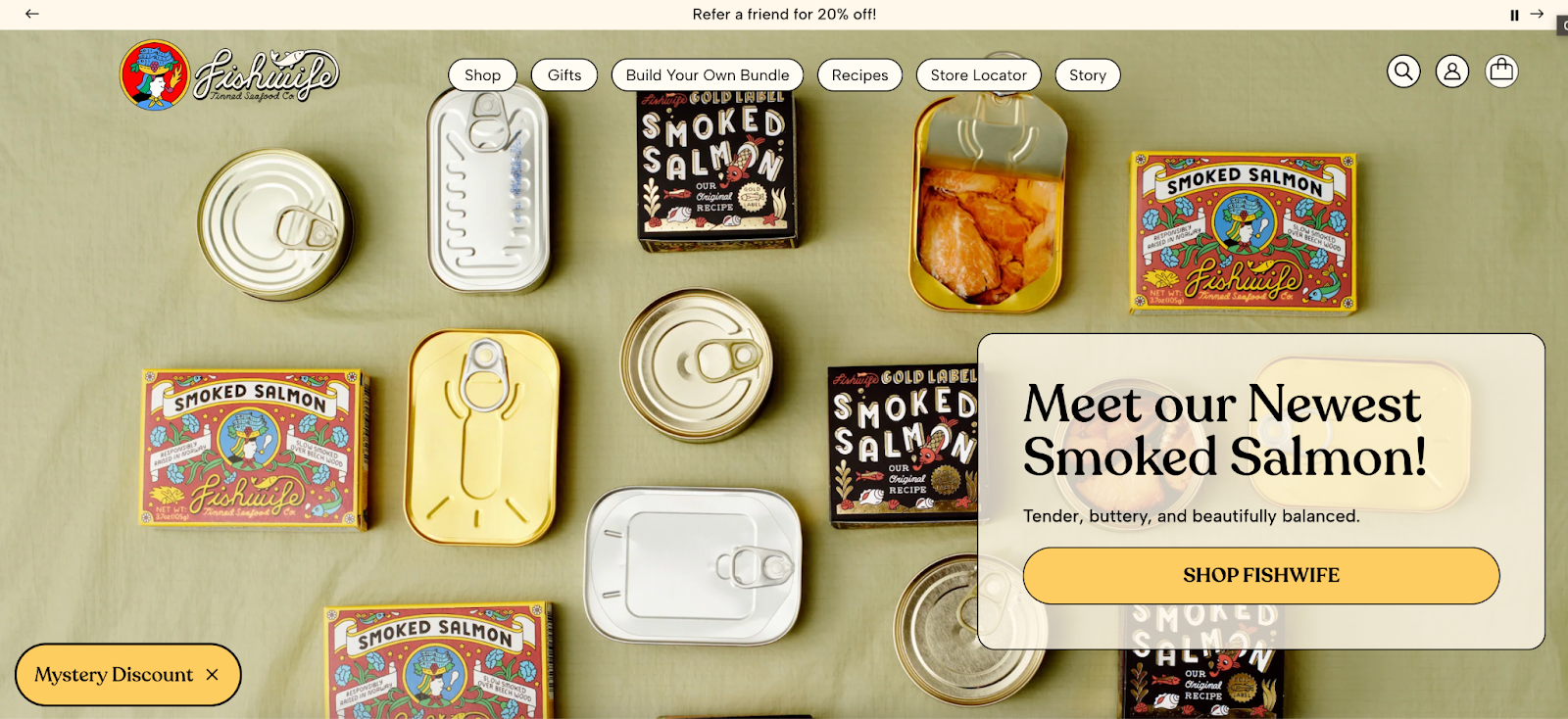Open the account profile icon
Image resolution: width=1568 pixels, height=719 pixels.
[1452, 72]
